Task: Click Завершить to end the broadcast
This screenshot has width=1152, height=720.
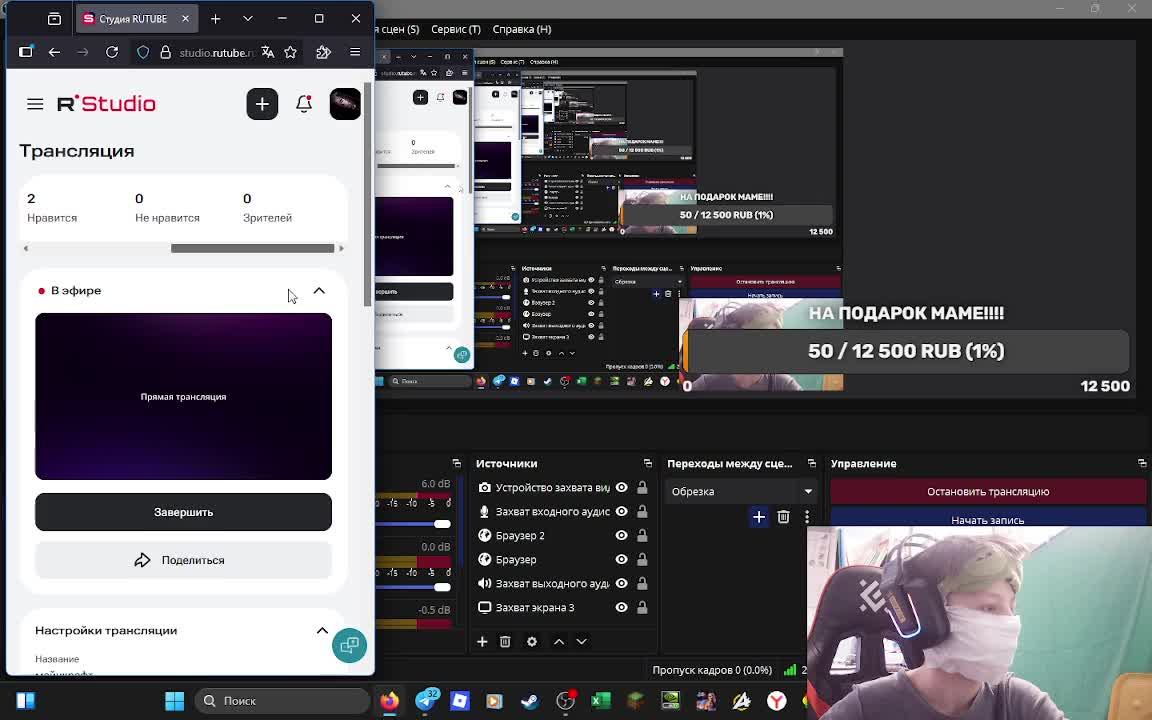Action: click(x=184, y=512)
